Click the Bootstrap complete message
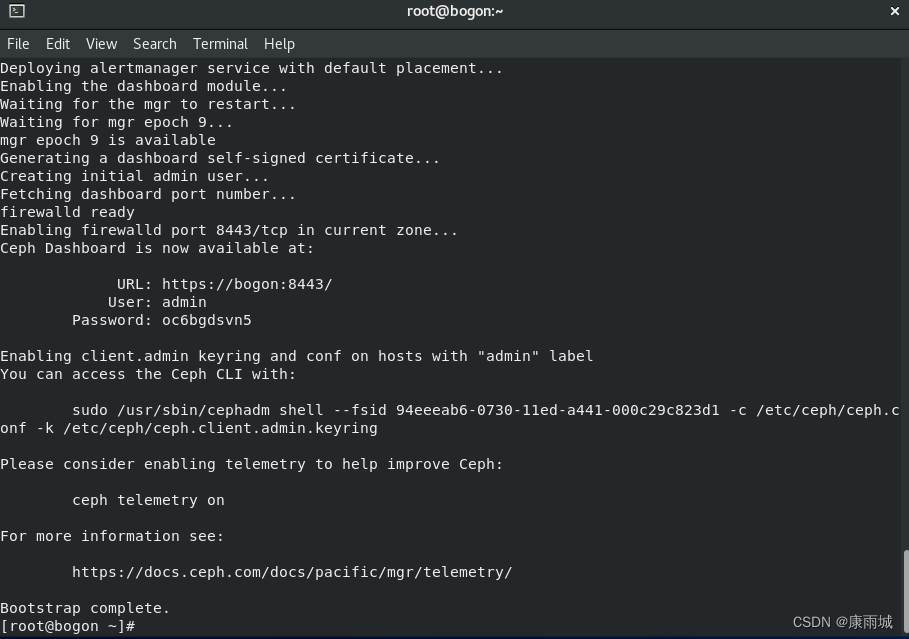Screen dimensions: 909x639 point(85,607)
